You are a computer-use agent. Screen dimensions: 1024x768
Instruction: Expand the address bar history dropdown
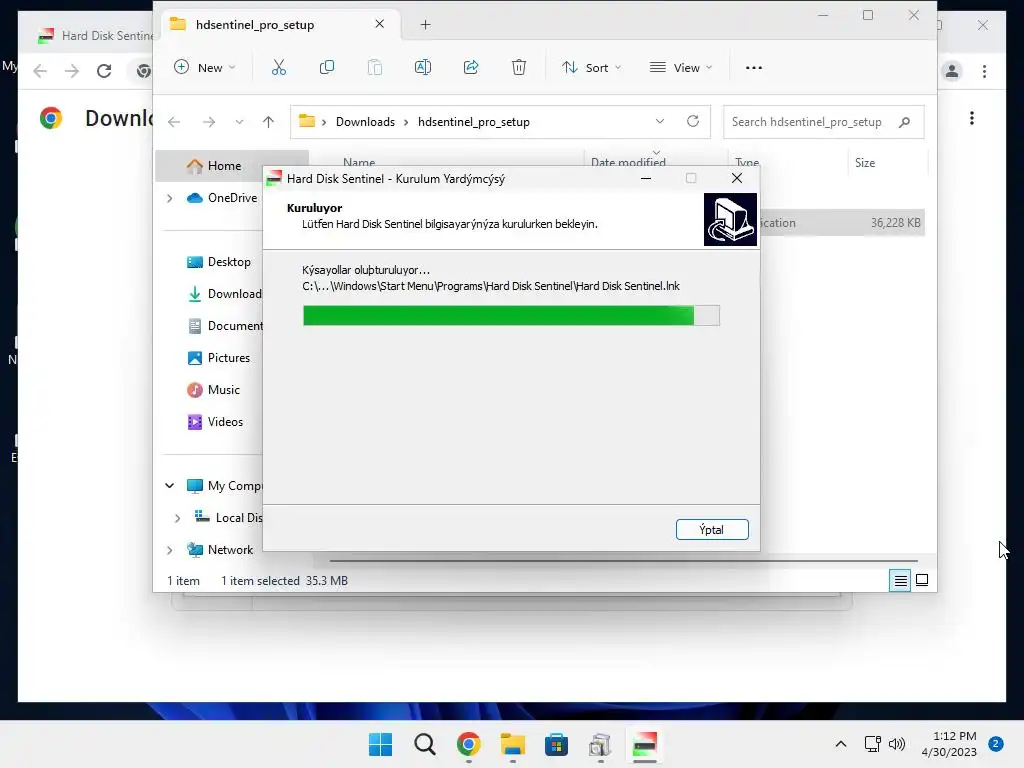click(660, 121)
